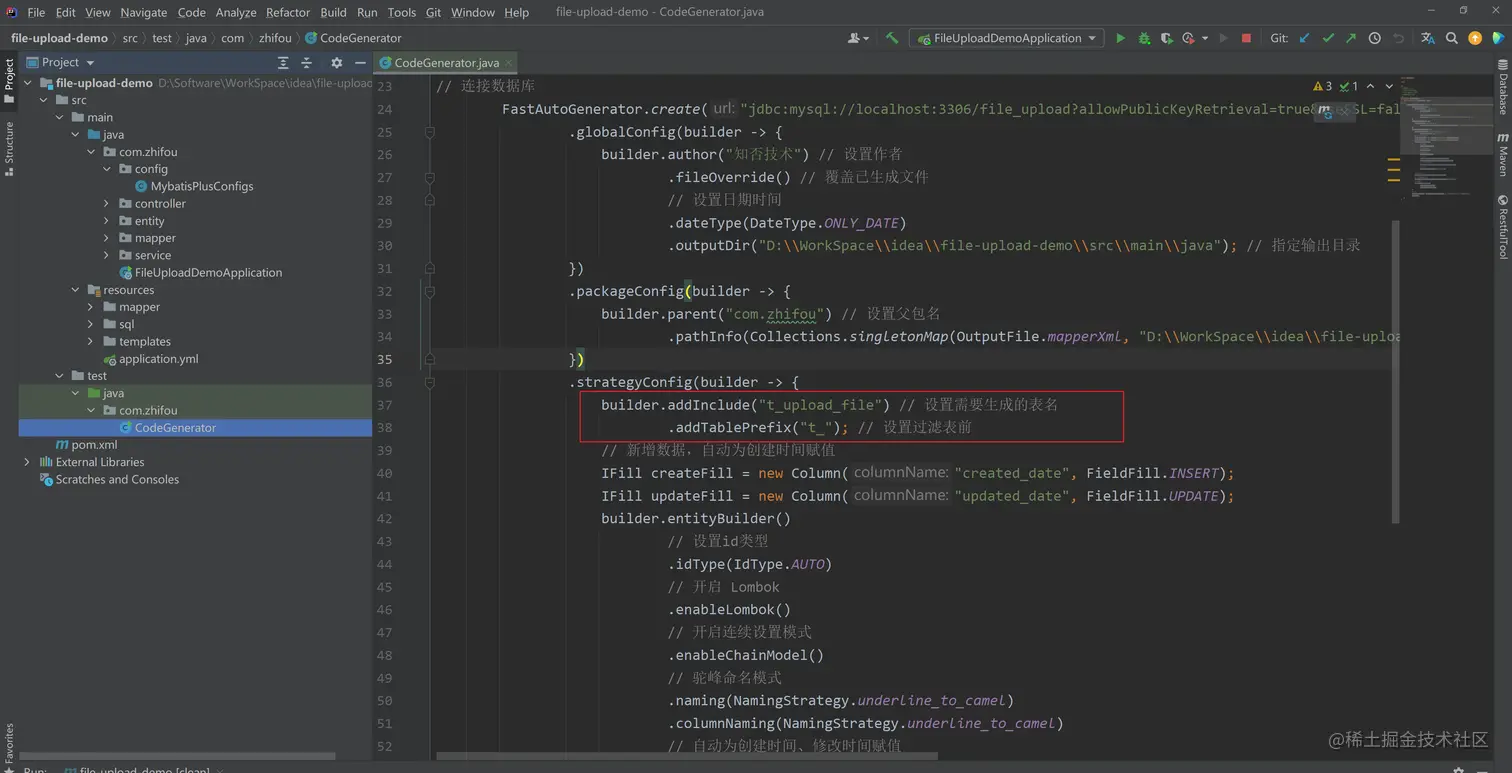The image size is (1512, 773).
Task: Click the orange IDE update icon
Action: click(1475, 38)
